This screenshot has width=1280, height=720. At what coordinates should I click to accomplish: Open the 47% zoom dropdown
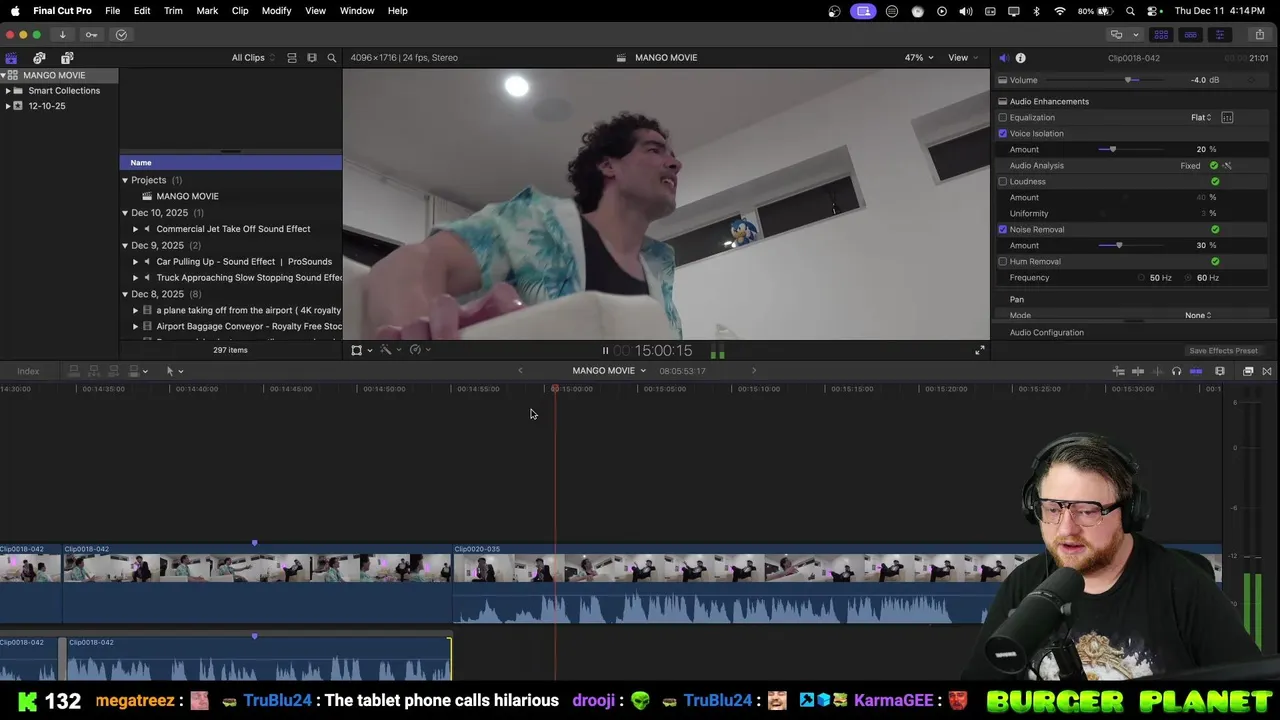(x=919, y=58)
